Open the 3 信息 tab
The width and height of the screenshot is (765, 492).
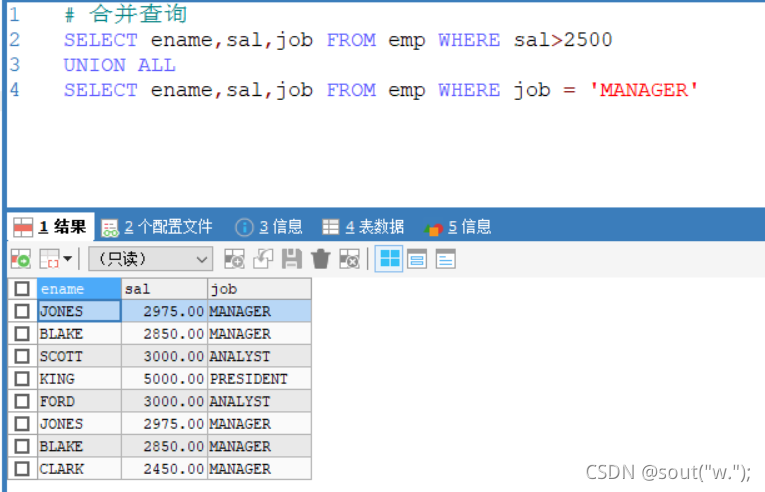click(269, 227)
